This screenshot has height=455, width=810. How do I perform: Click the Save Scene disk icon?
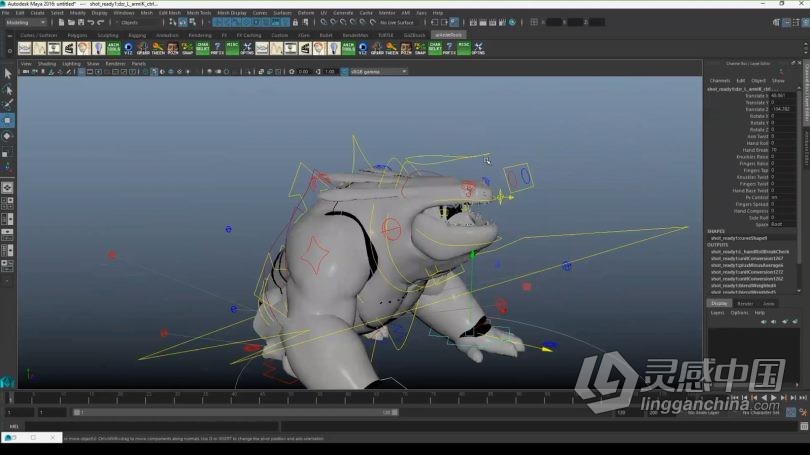point(81,22)
